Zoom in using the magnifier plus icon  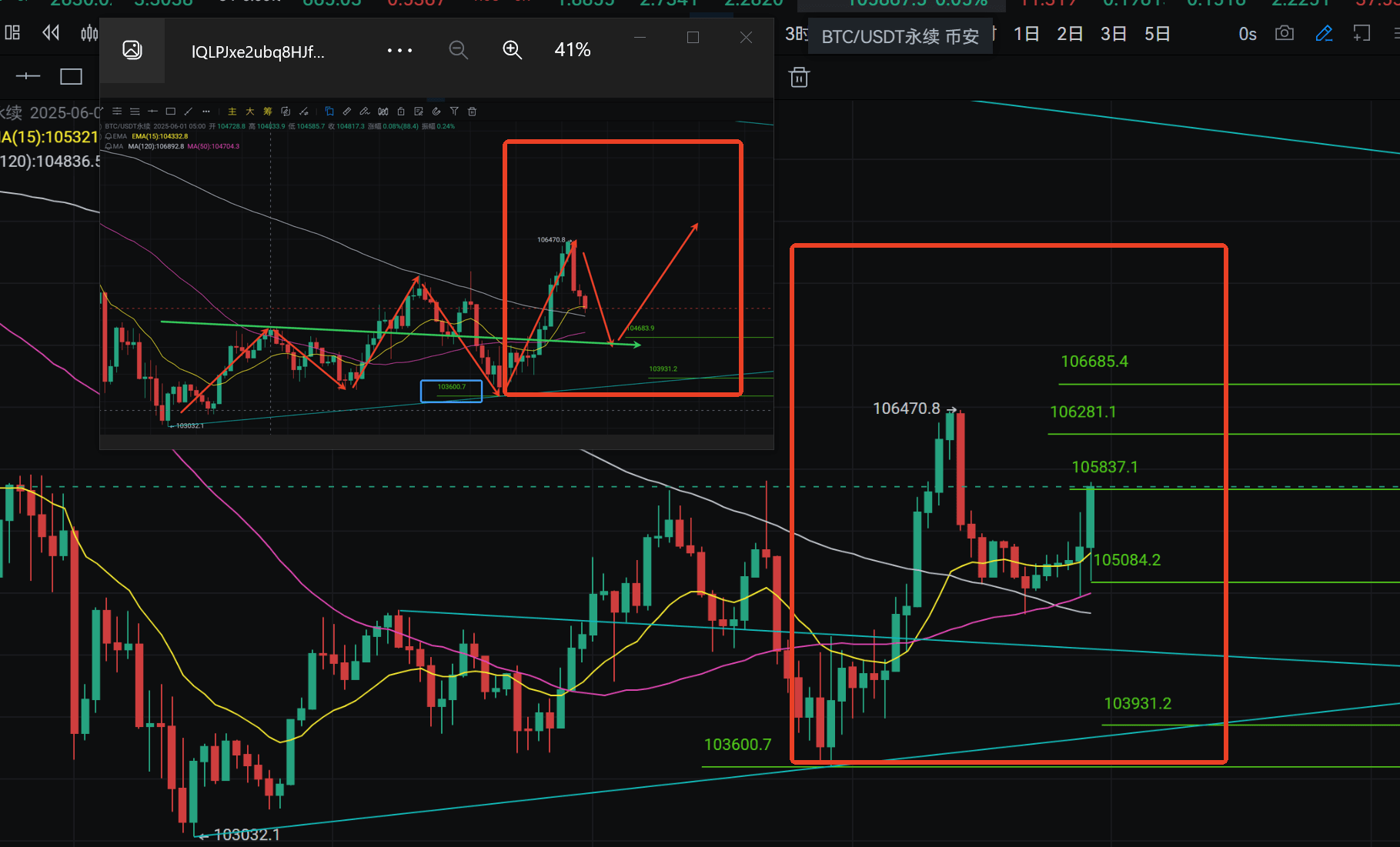tap(513, 49)
